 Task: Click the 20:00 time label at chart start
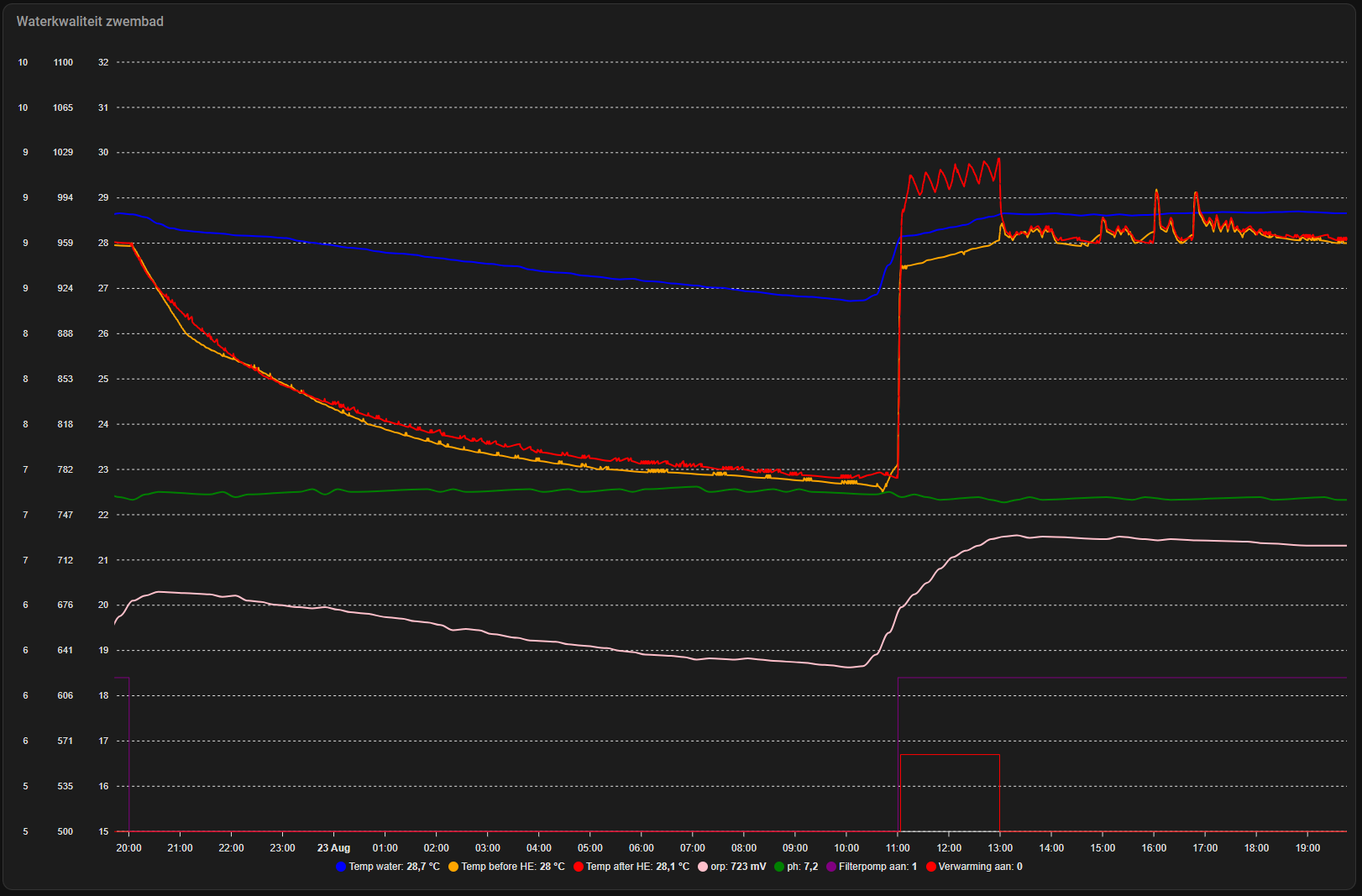[x=128, y=848]
